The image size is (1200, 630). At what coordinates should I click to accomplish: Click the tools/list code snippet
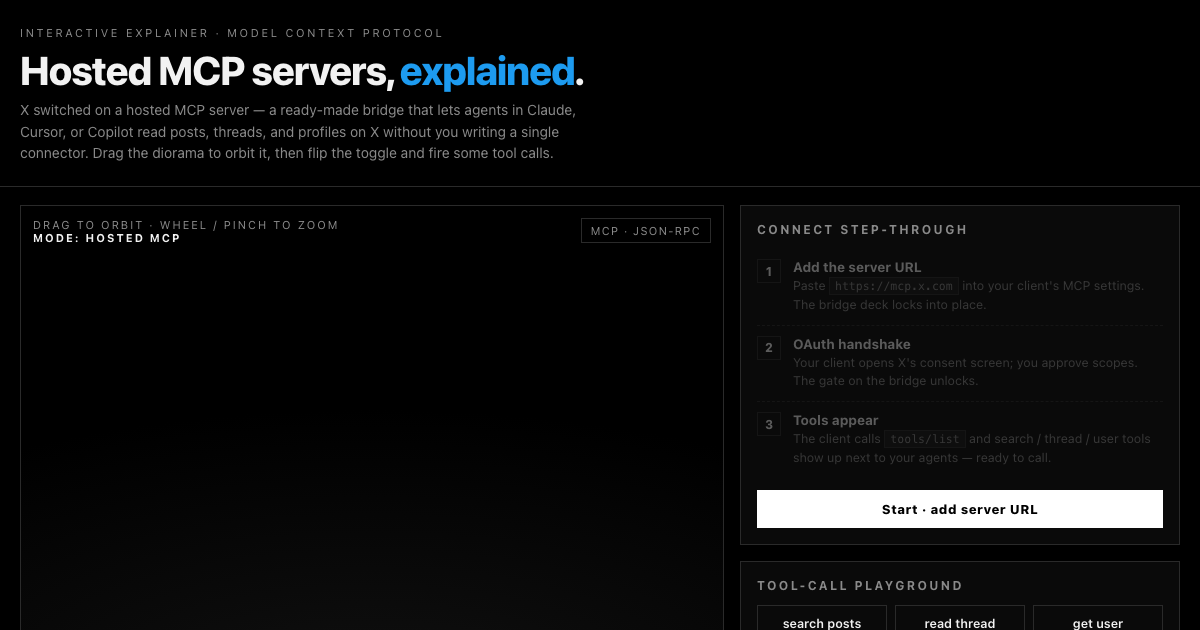pyautogui.click(x=925, y=439)
